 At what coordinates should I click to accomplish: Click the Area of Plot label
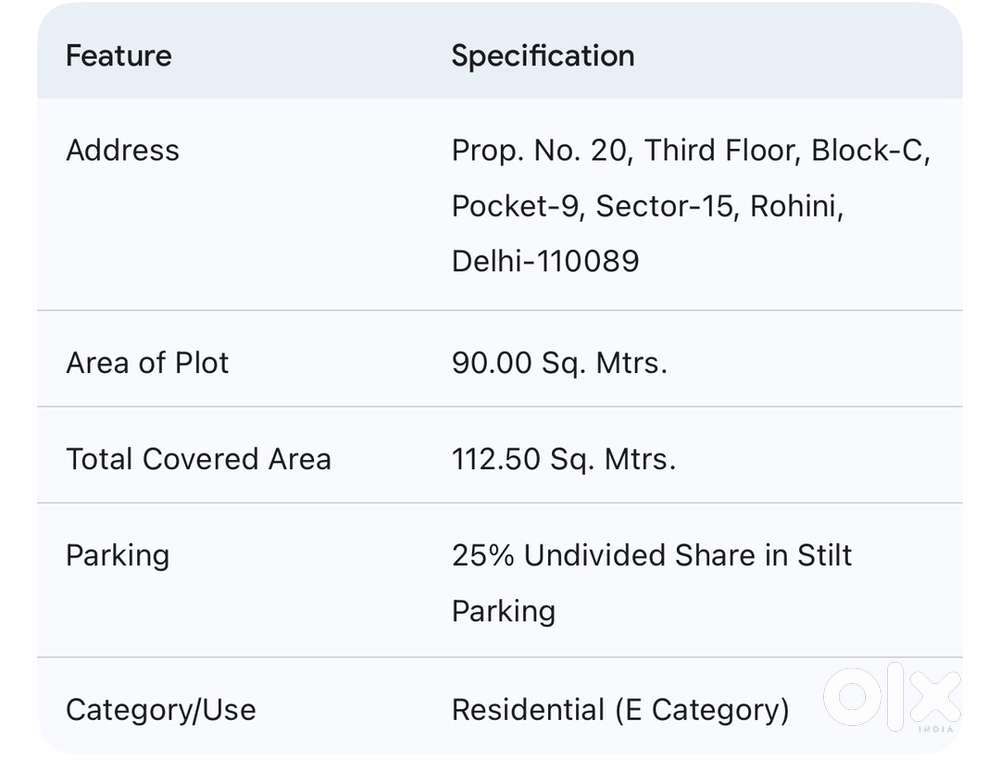(x=147, y=363)
